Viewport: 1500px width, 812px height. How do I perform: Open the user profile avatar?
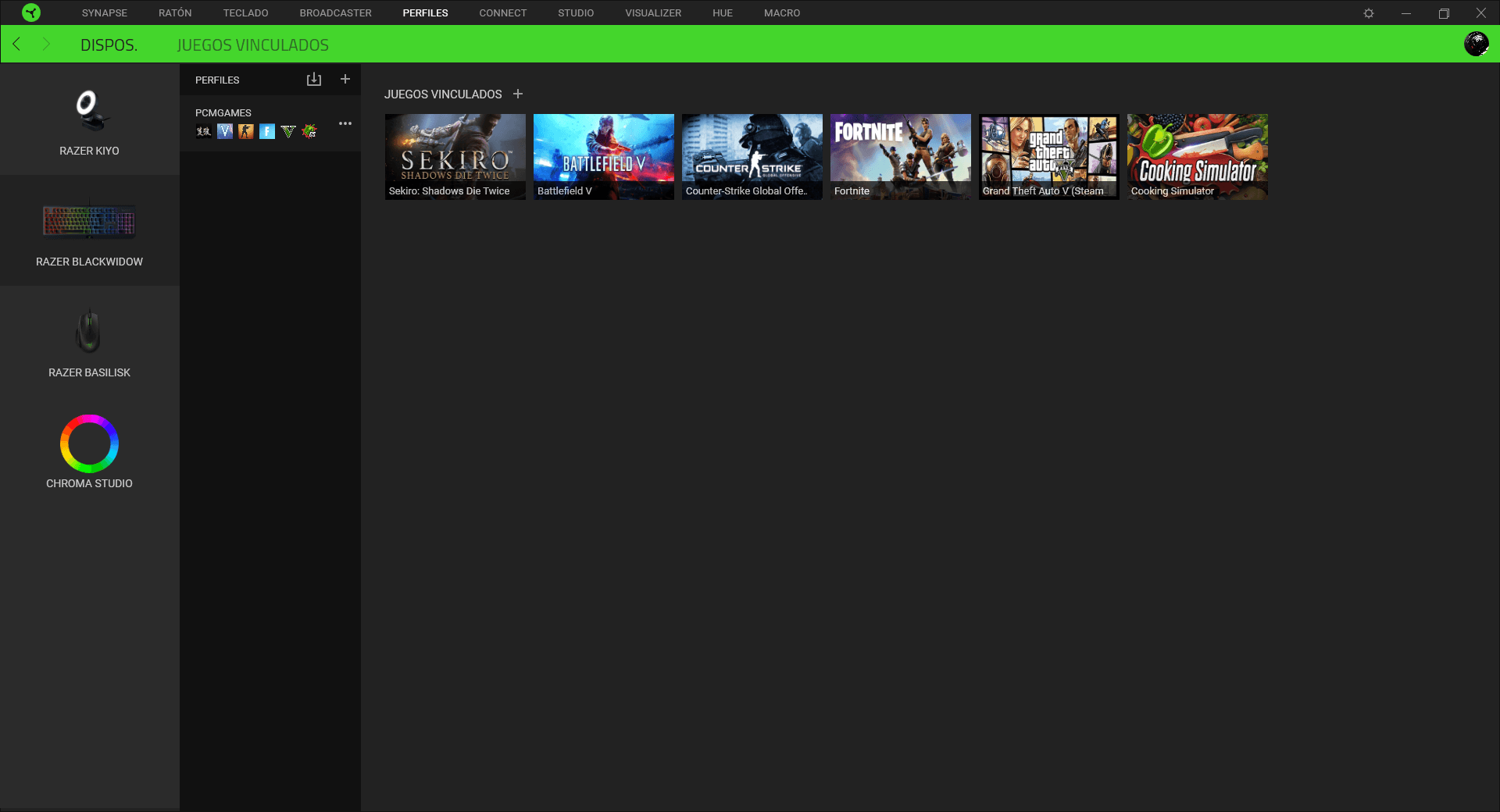[1476, 44]
